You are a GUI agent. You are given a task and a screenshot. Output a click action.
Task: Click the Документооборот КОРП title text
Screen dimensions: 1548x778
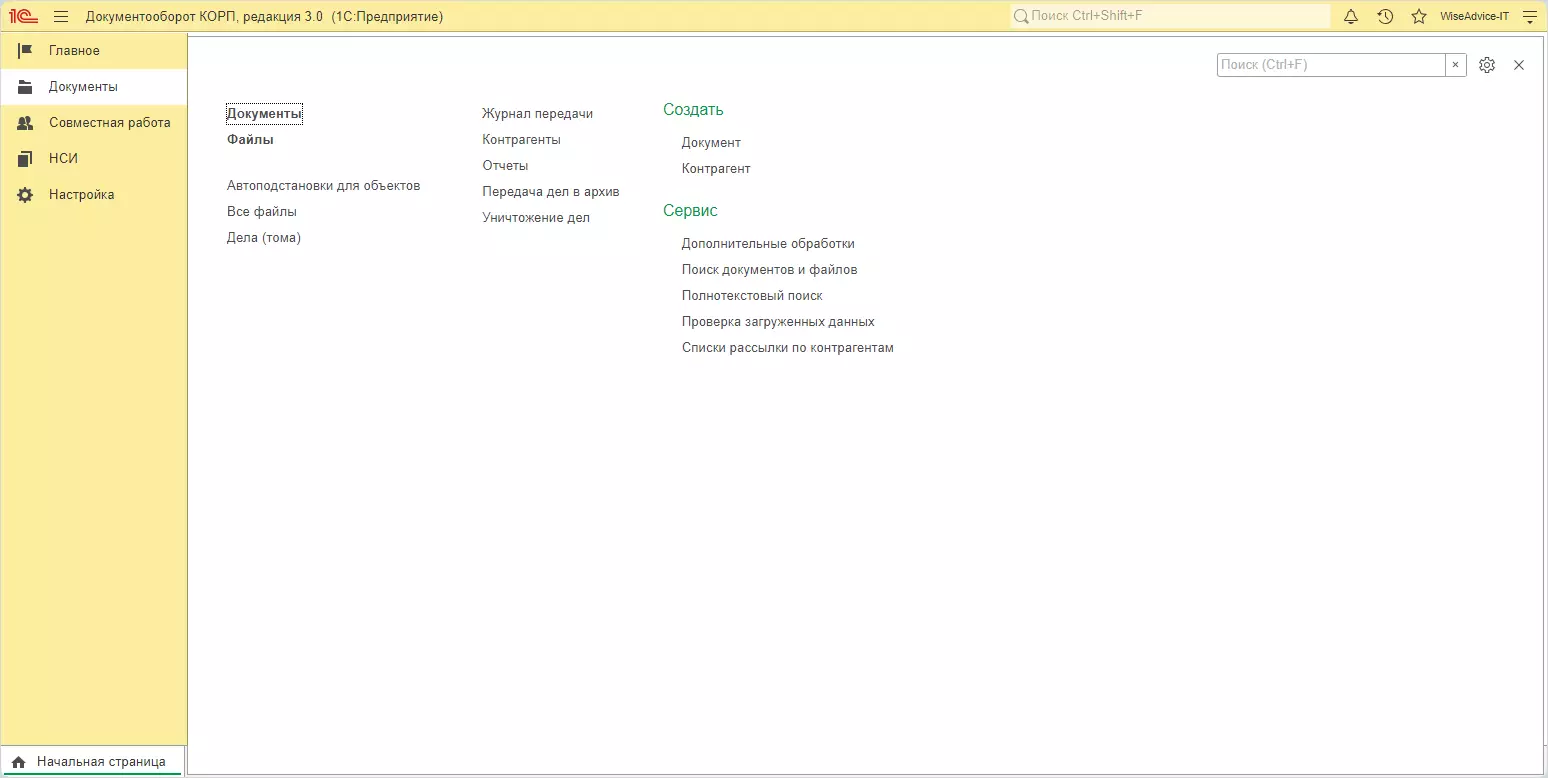(264, 16)
